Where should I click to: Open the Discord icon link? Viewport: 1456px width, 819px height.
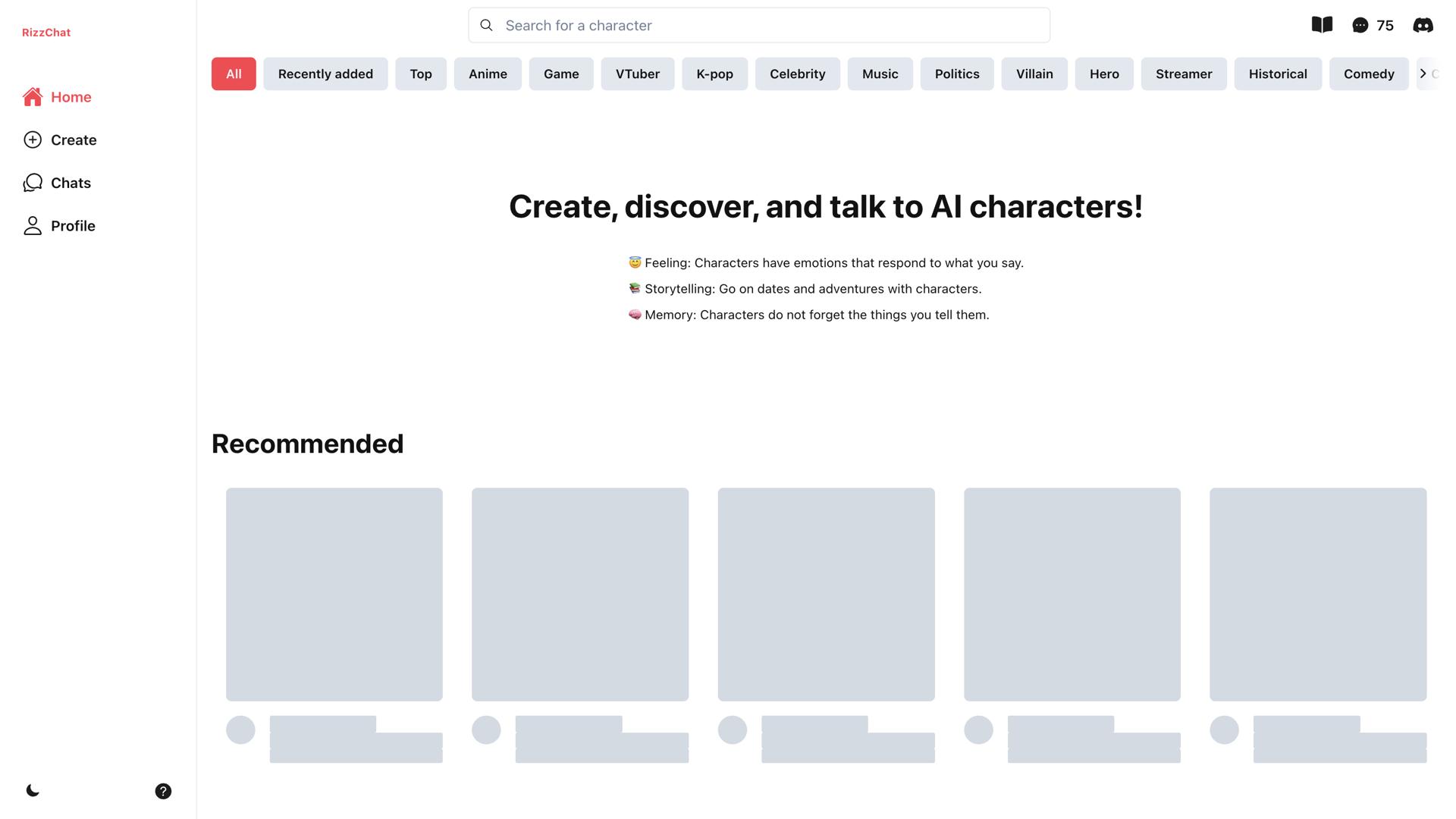1423,26
